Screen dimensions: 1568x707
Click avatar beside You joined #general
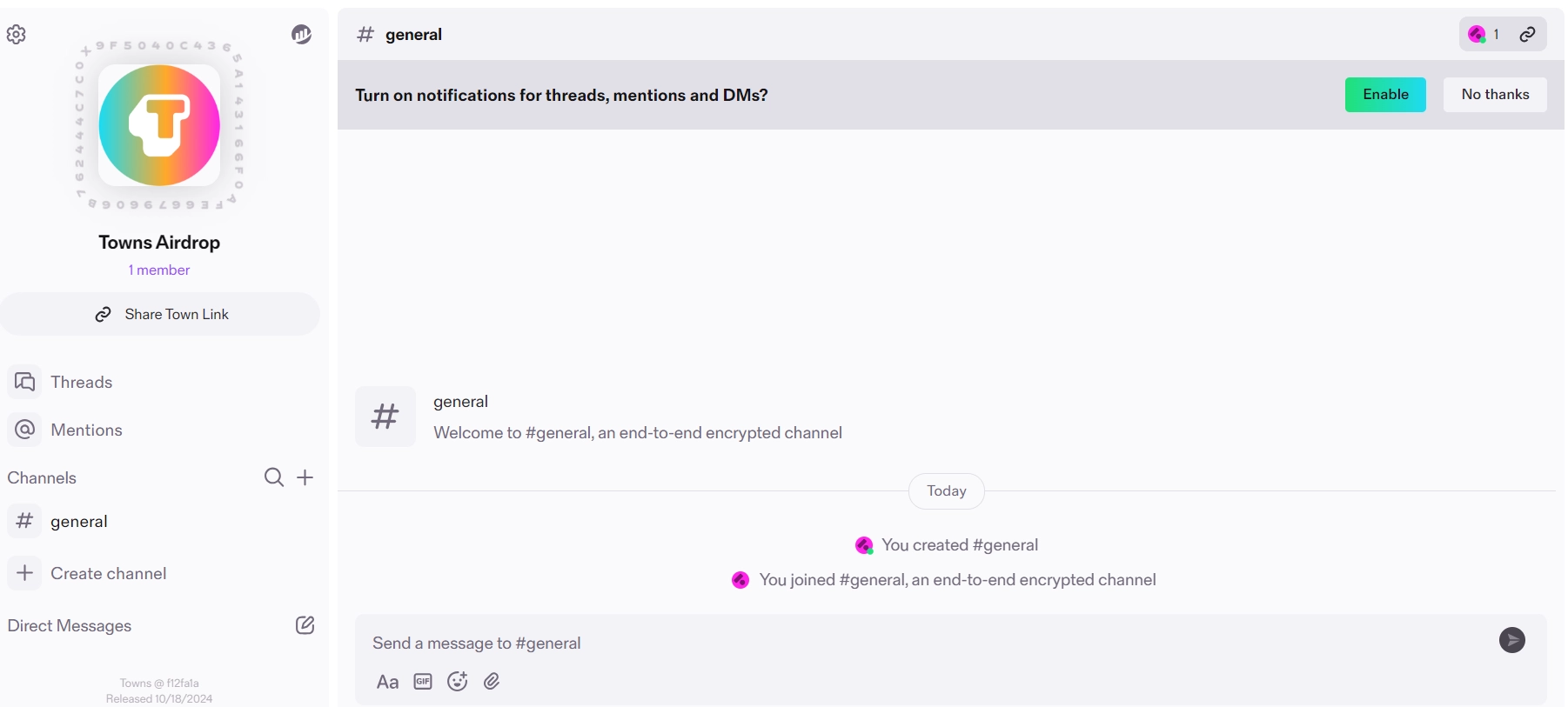pyautogui.click(x=740, y=580)
